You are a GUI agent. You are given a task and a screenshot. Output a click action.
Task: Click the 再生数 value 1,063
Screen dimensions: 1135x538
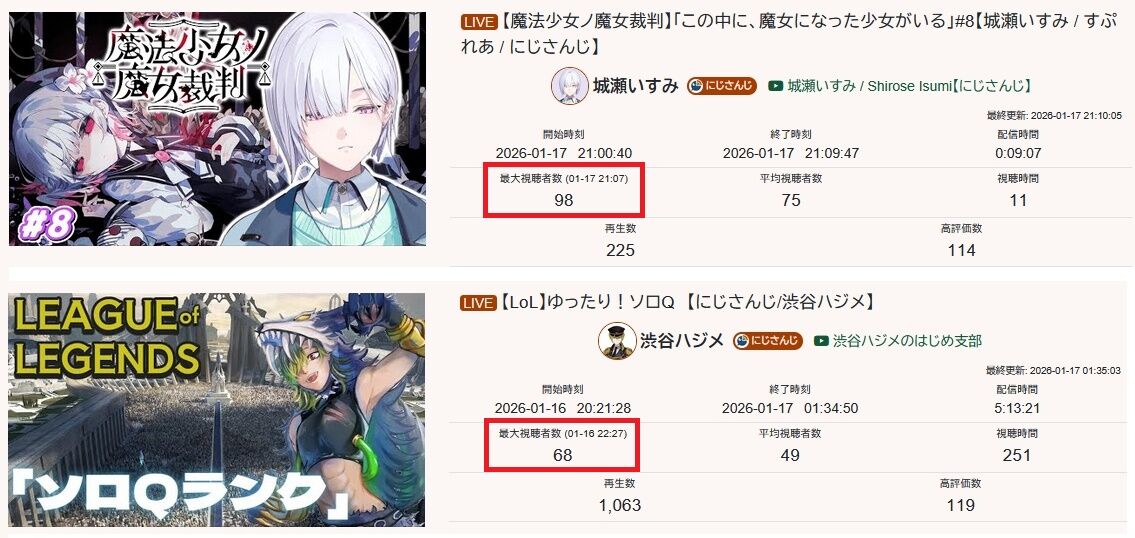[x=620, y=505]
